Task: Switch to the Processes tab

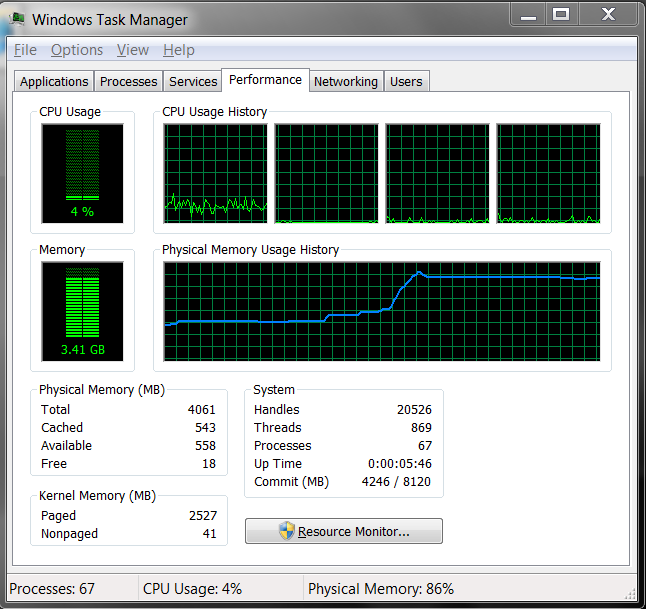Action: (x=129, y=81)
